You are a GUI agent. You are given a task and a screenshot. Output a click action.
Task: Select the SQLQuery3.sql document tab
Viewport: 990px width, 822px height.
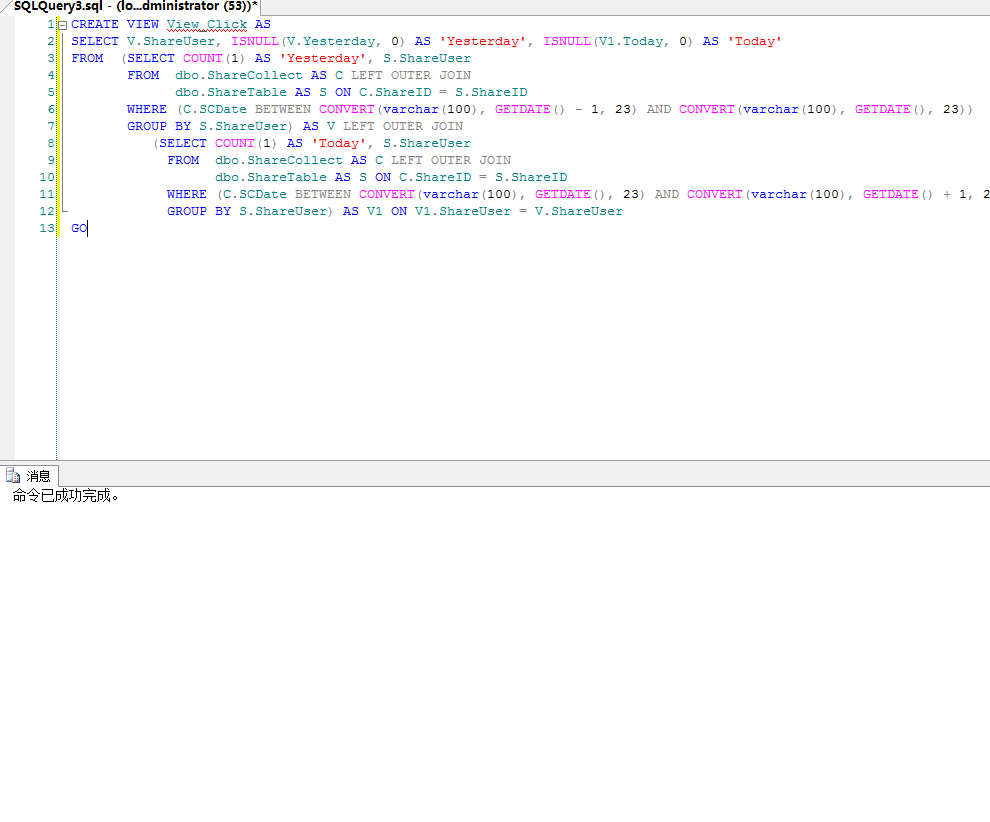135,6
